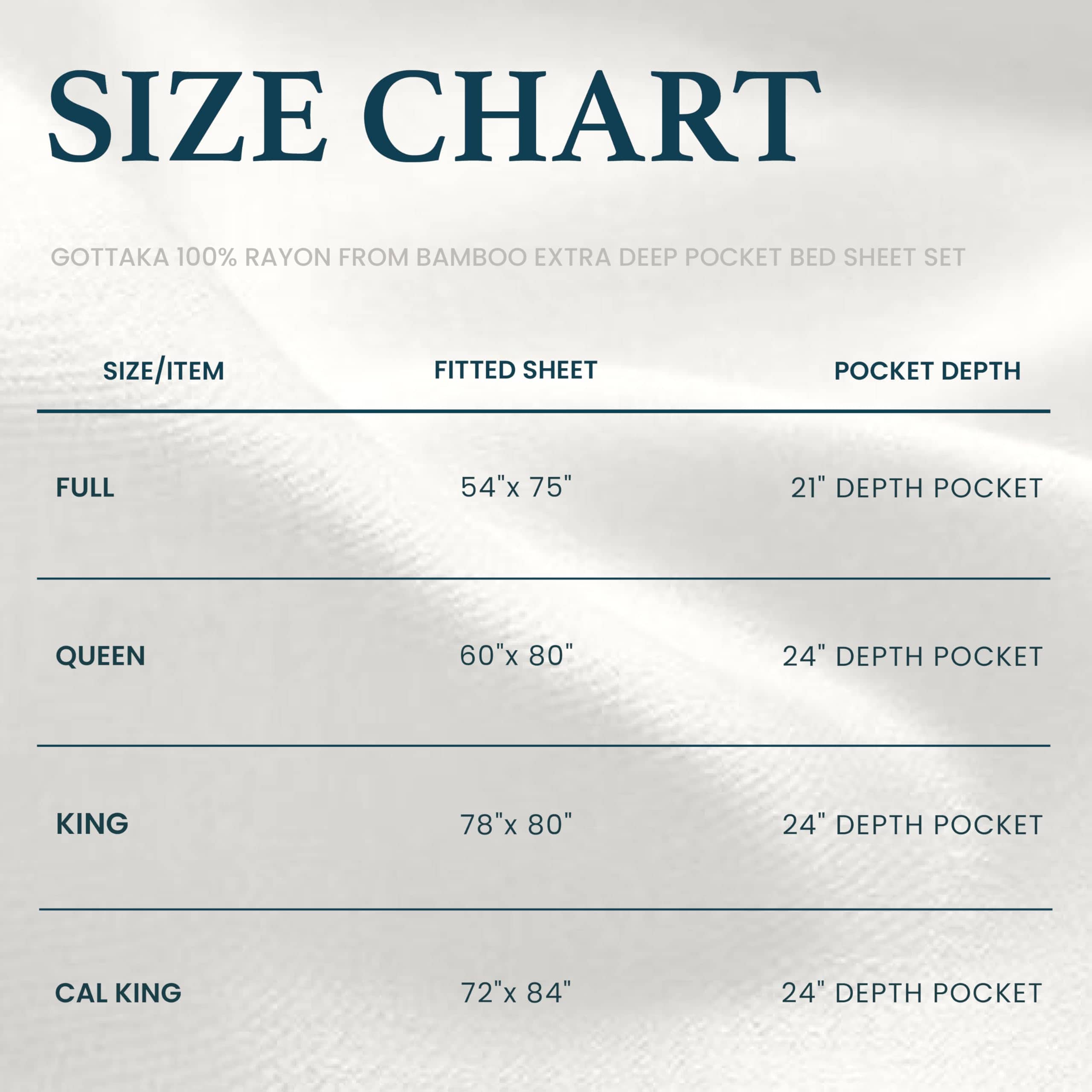Select the 60"x 80" fitted sheet dimension
The image size is (1092, 1092).
point(516,656)
